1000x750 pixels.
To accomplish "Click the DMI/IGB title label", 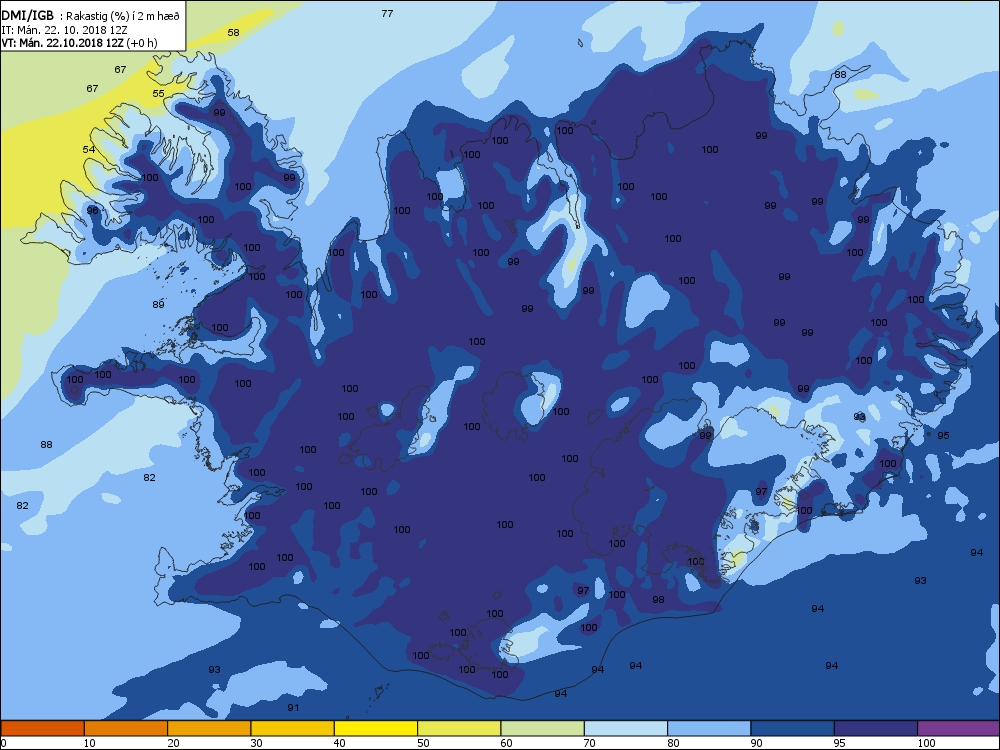I will tap(28, 15).
